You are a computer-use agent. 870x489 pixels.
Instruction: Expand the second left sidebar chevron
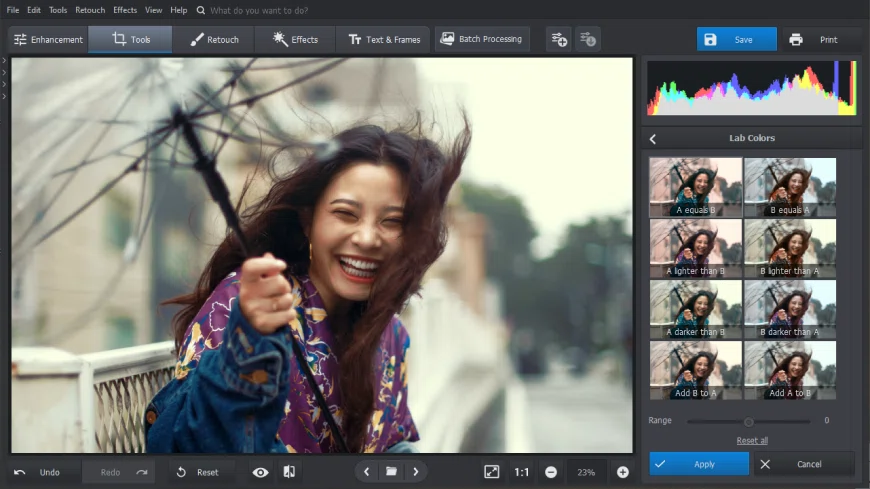tap(4, 72)
